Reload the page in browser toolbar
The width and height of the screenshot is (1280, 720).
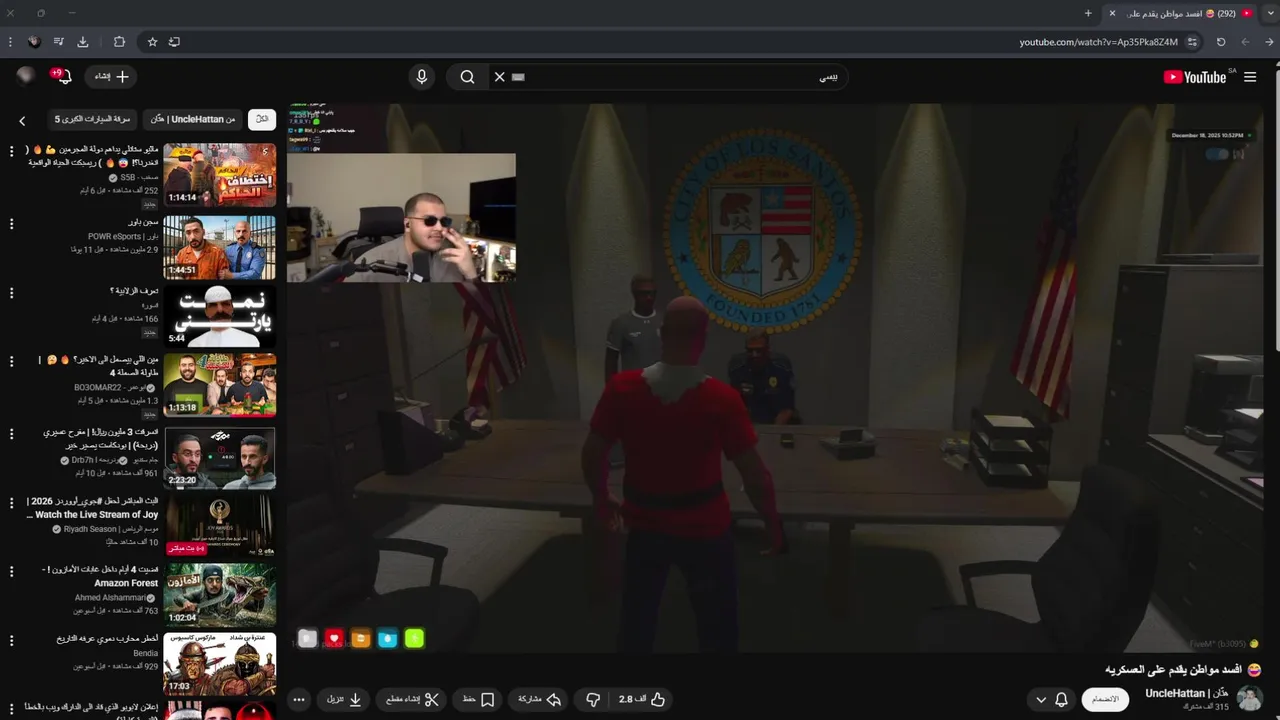pos(1221,42)
